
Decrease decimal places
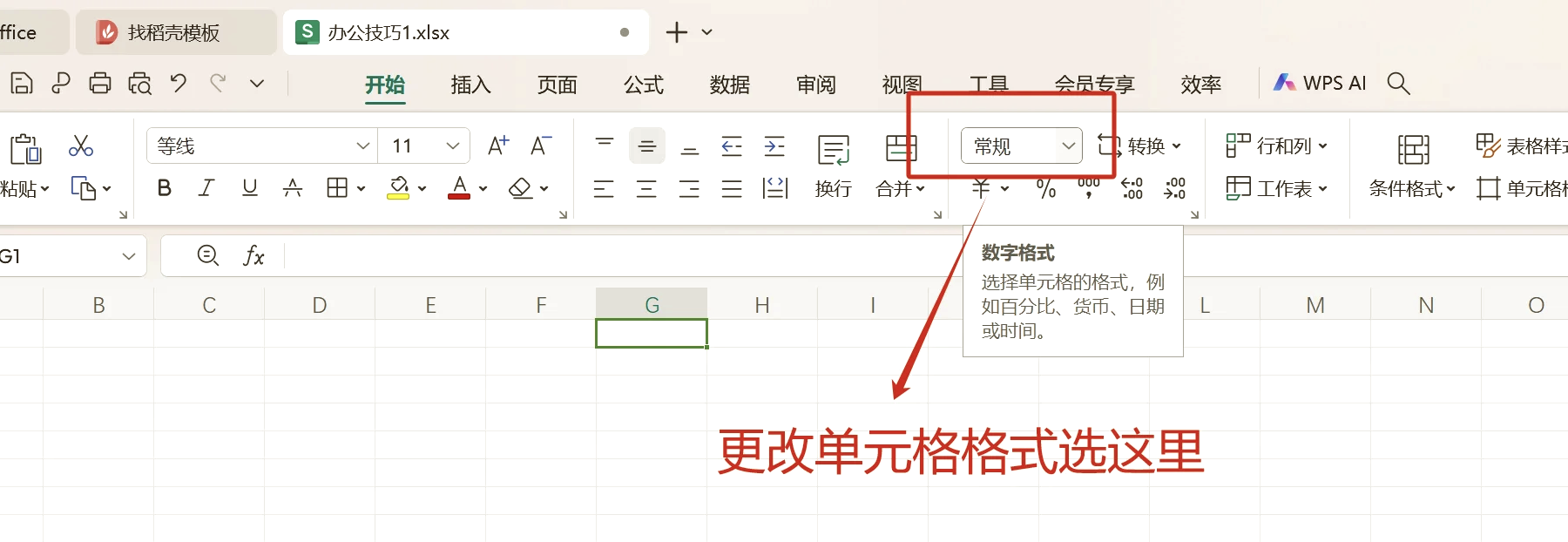1174,188
